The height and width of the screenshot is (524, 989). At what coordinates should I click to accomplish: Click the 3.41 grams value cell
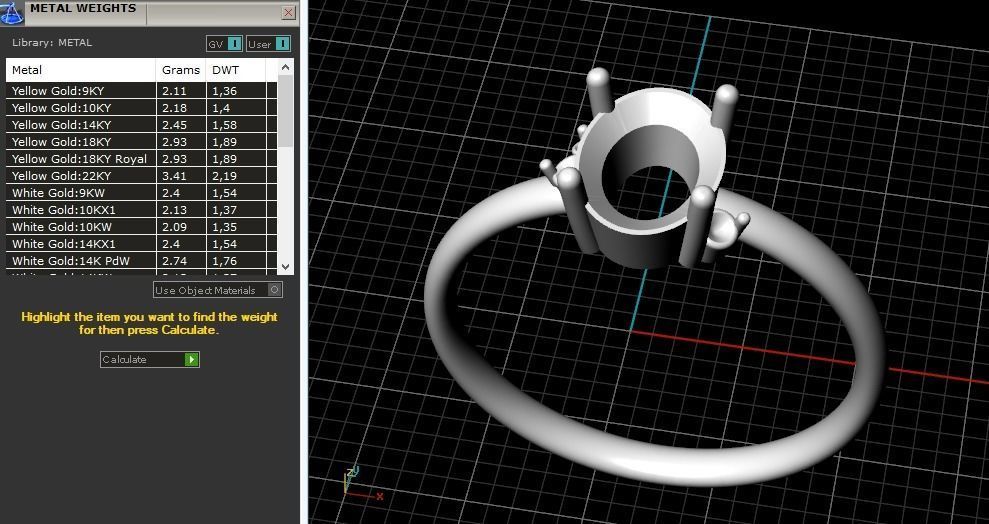181,176
